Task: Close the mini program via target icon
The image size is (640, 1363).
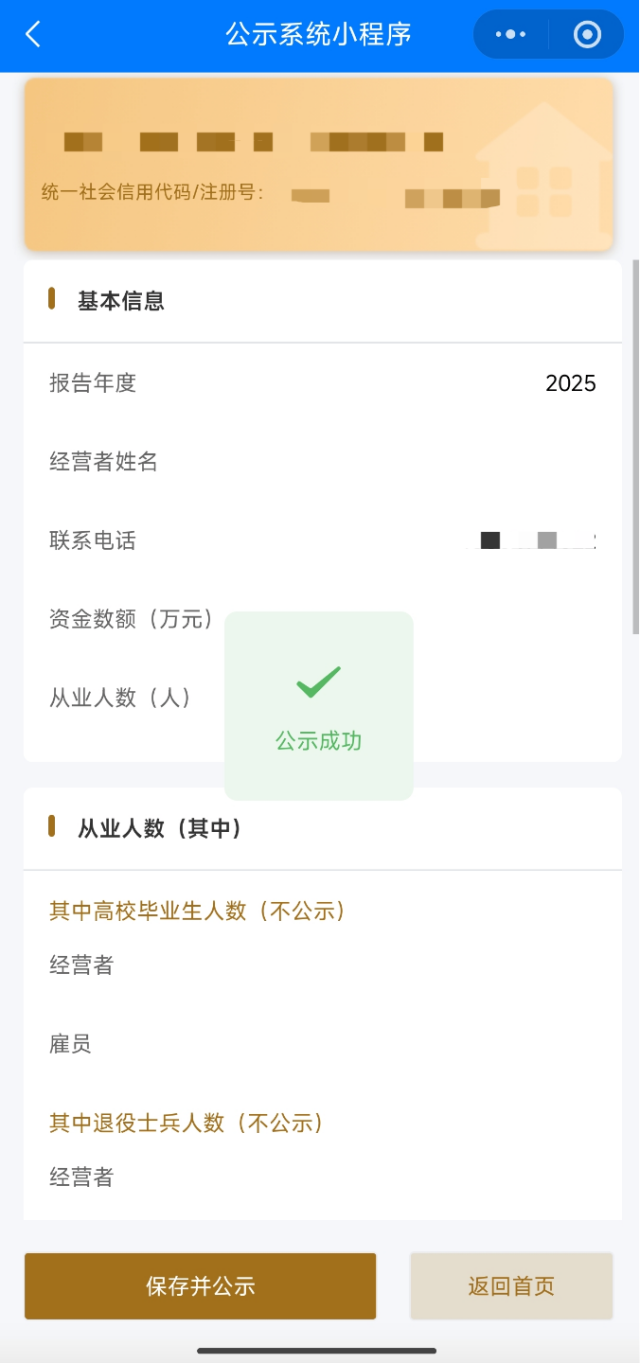Action: pos(587,35)
